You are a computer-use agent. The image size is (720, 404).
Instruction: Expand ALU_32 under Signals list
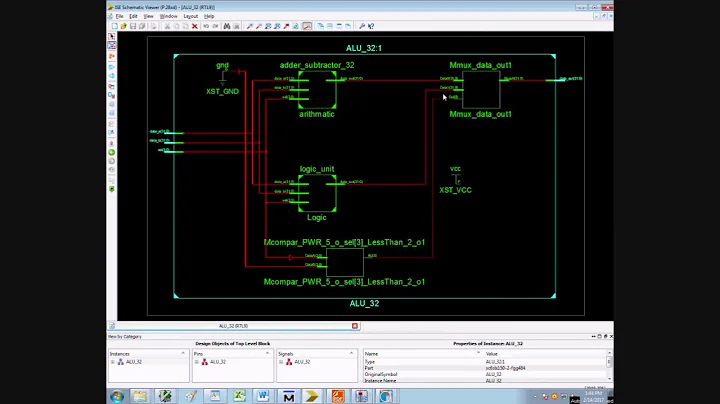281,362
